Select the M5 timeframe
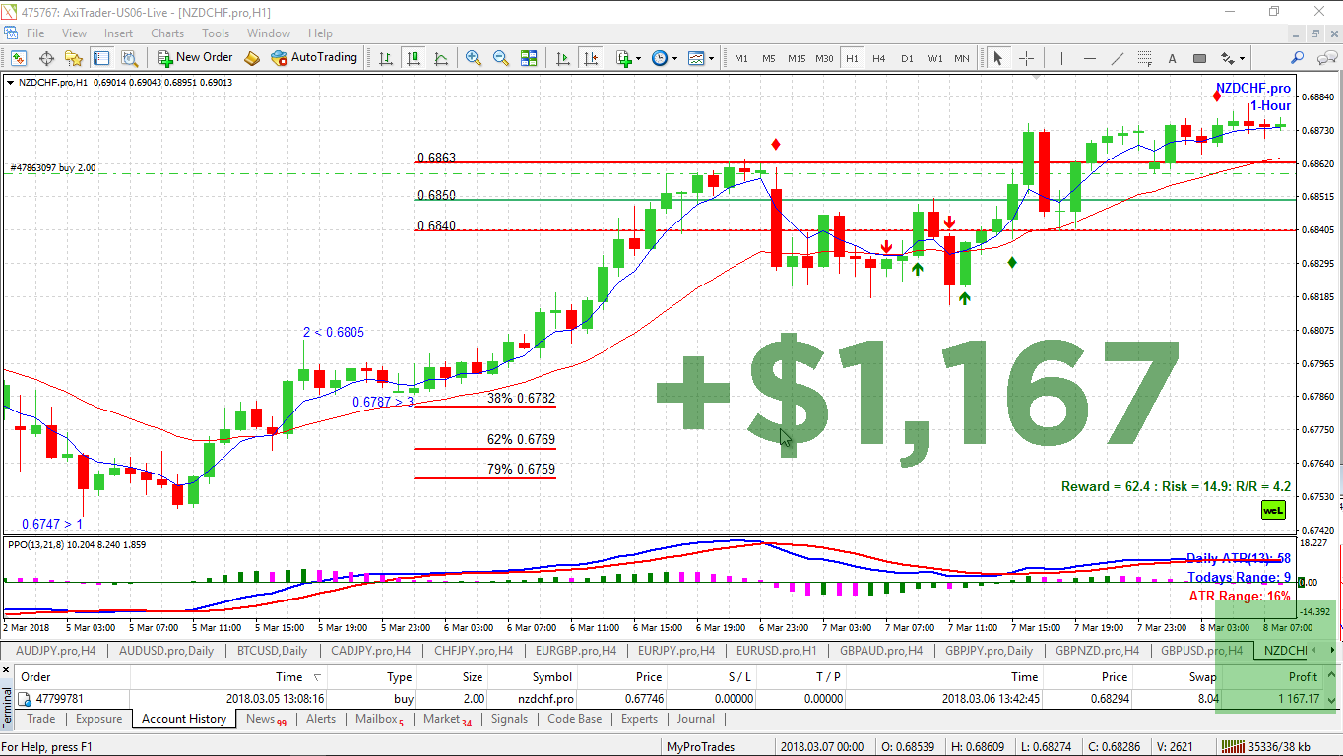 pos(768,58)
